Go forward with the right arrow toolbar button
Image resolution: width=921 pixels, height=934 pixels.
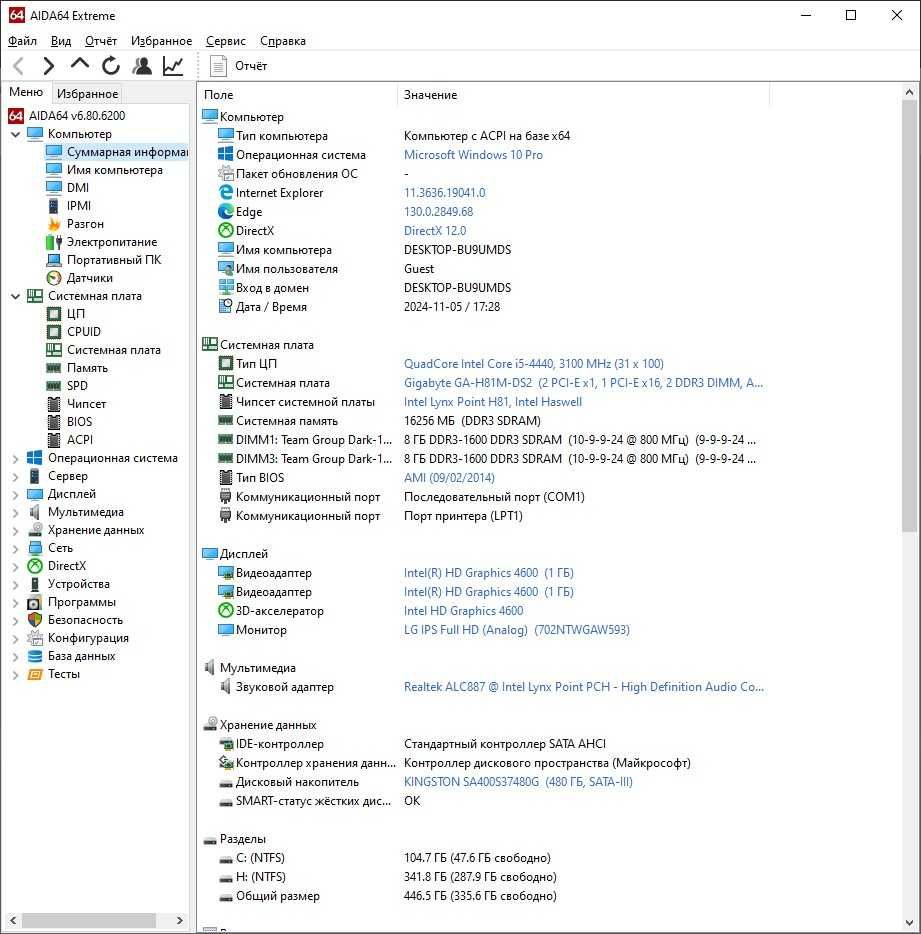pos(49,66)
